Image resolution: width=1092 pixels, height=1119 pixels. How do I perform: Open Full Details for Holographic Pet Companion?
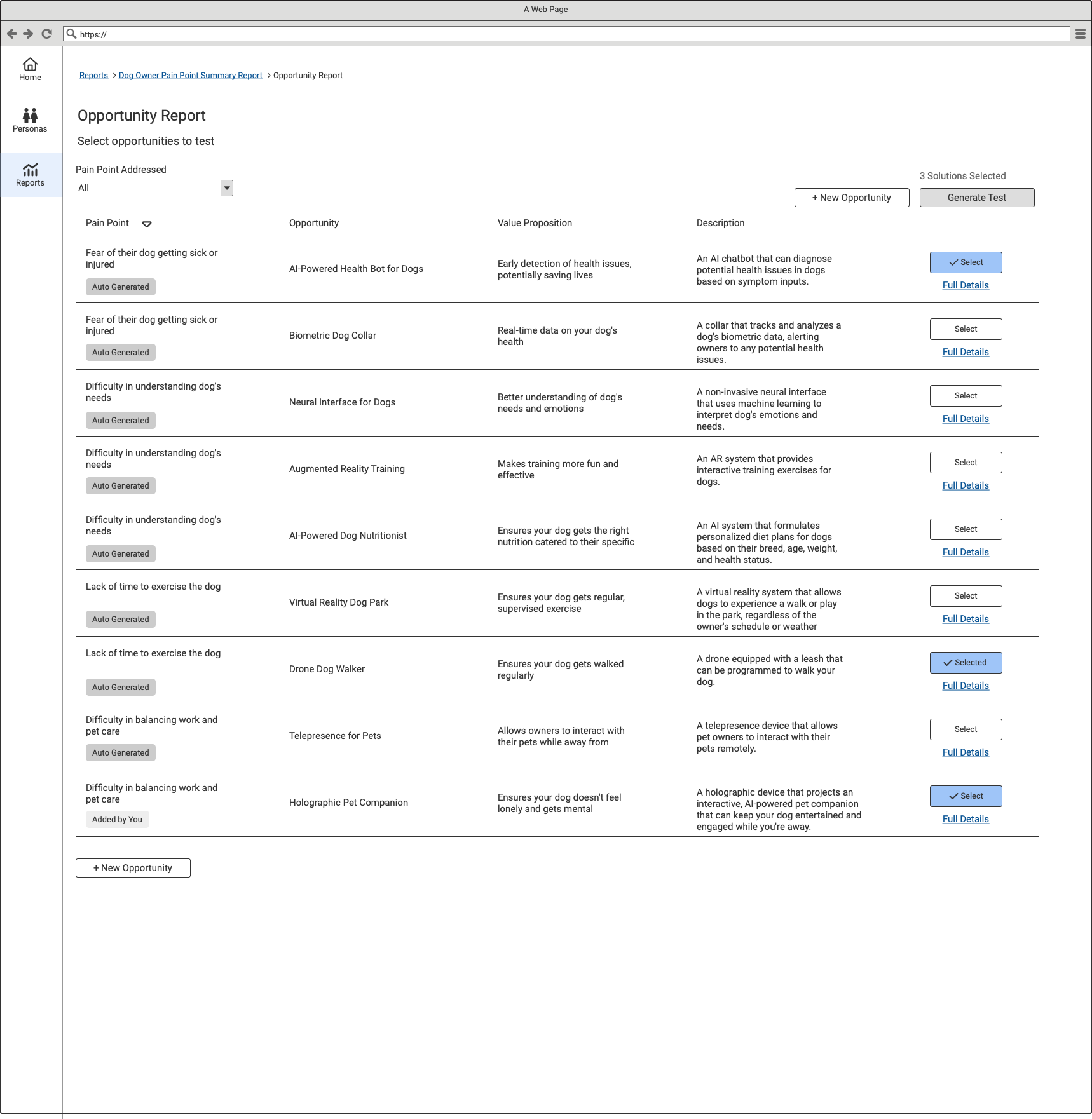click(966, 819)
